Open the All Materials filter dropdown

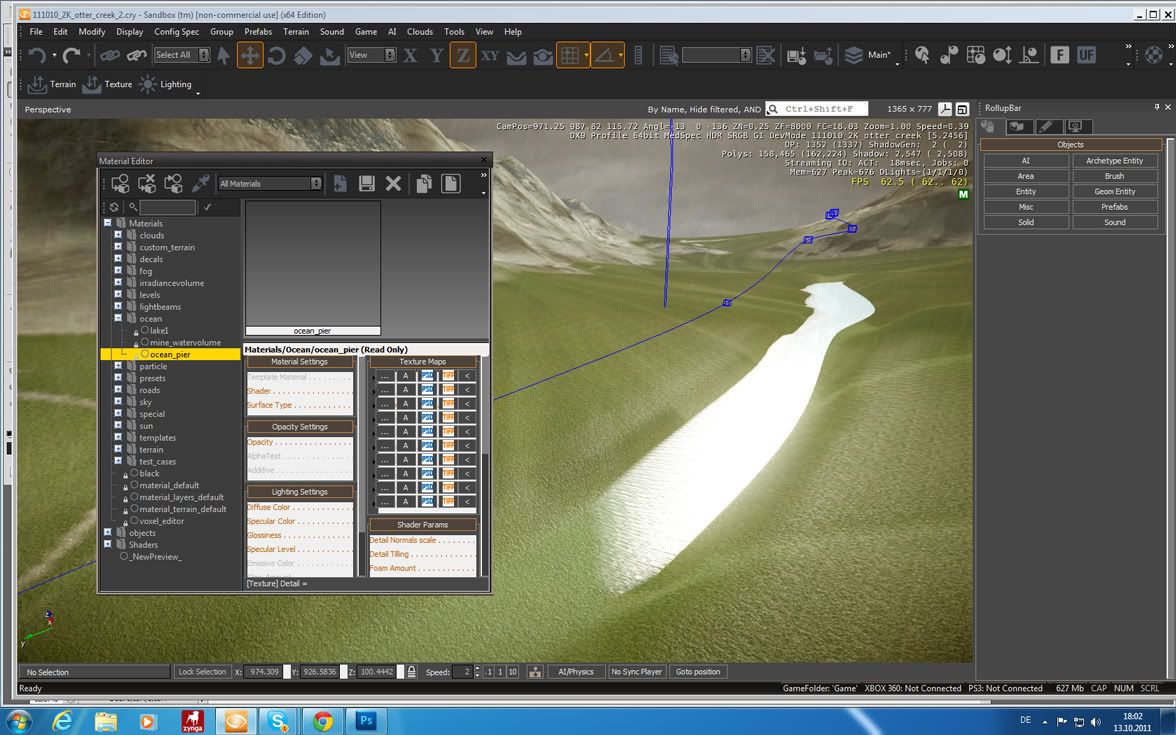pyautogui.click(x=270, y=184)
